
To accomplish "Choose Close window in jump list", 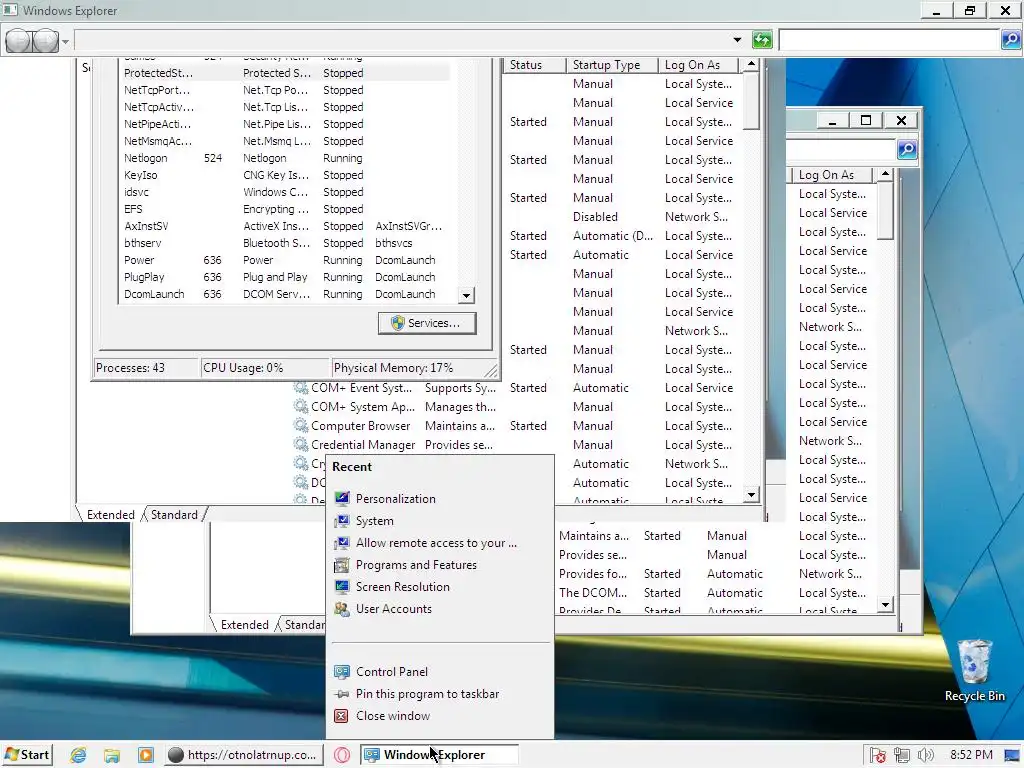I will click(x=392, y=716).
